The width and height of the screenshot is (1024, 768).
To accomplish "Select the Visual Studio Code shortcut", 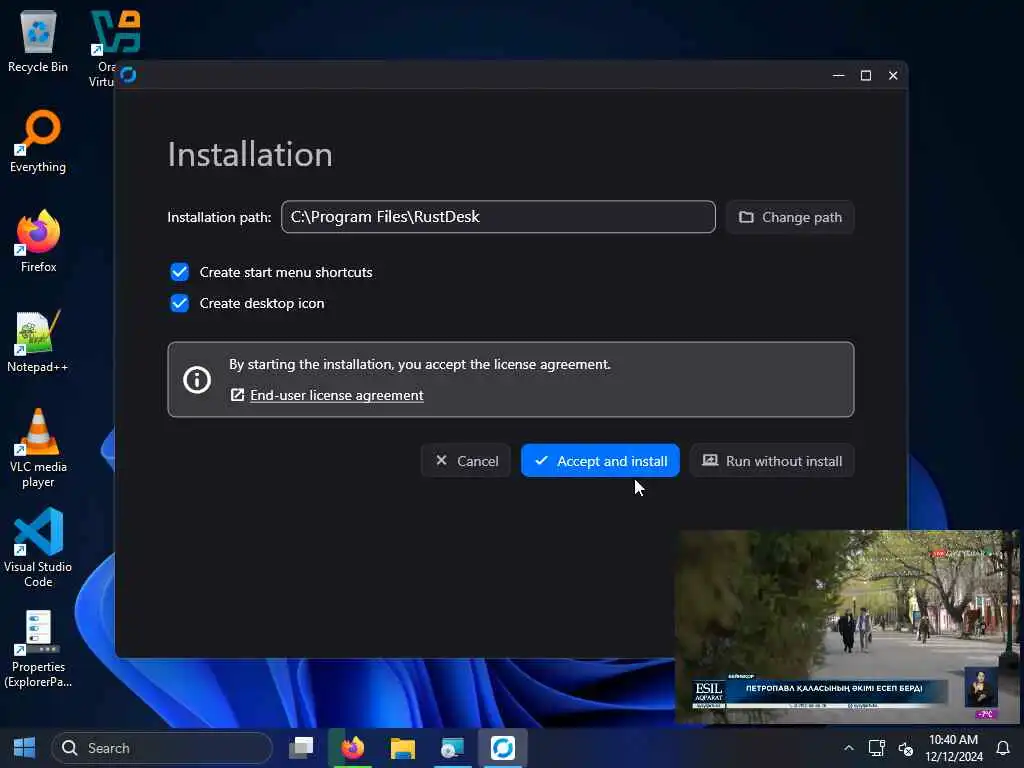I will [38, 547].
